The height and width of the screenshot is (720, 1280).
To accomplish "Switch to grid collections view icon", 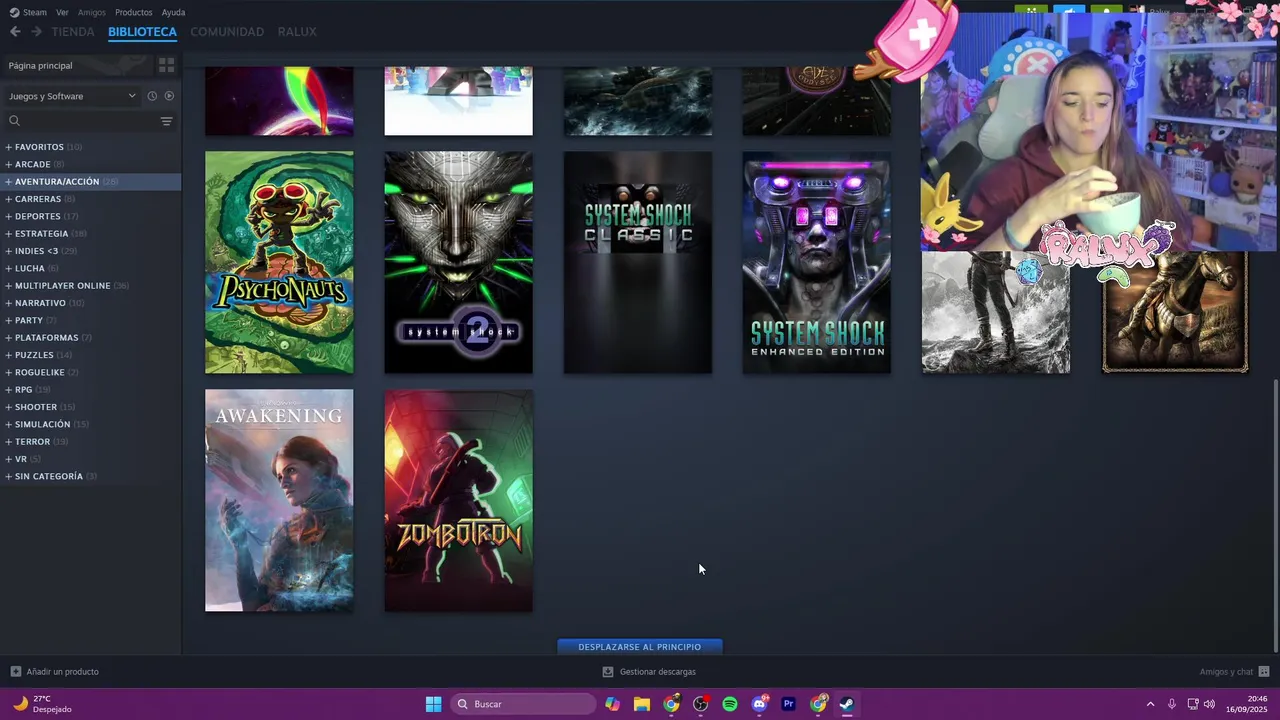I will tap(166, 65).
